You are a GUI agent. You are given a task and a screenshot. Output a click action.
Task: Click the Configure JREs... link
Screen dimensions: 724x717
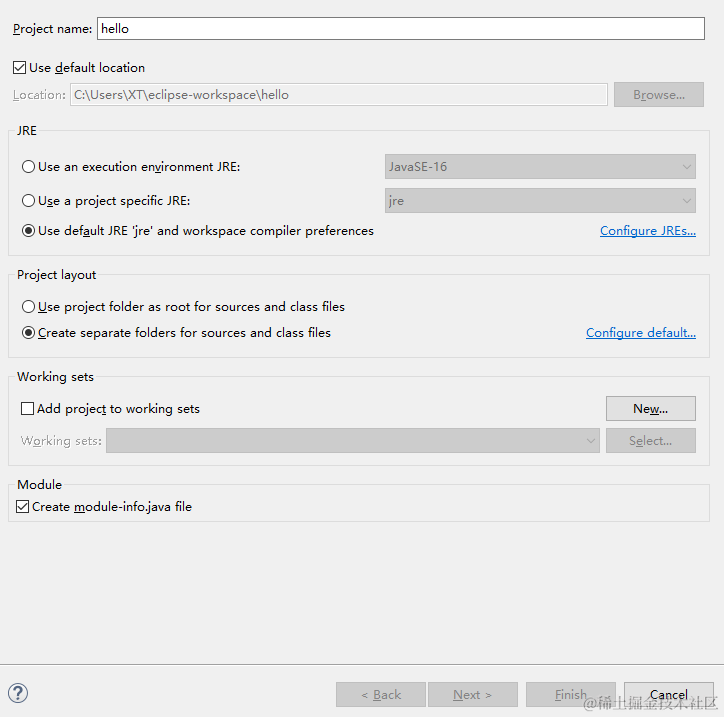(x=648, y=231)
